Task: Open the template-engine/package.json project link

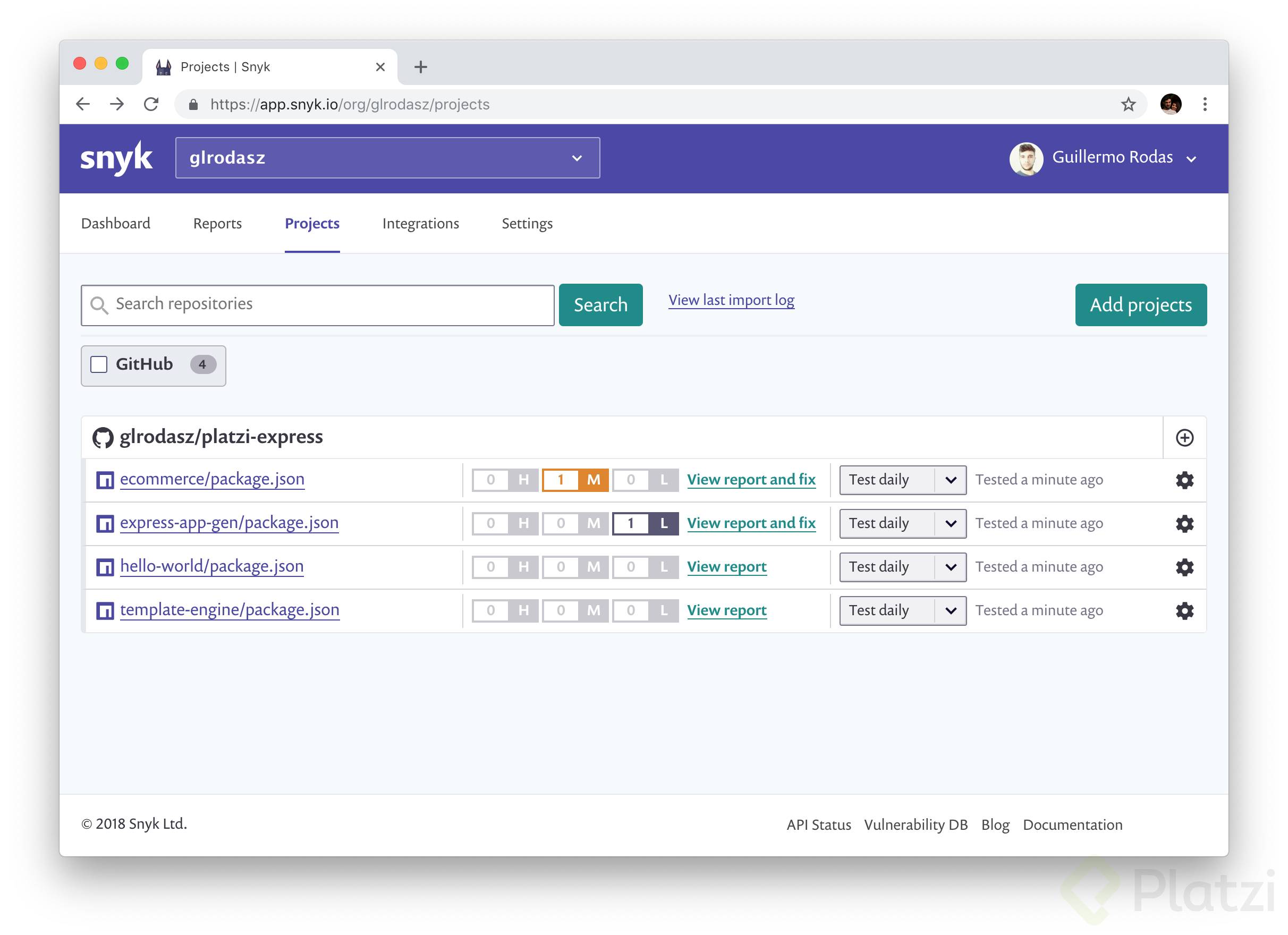Action: coord(230,610)
